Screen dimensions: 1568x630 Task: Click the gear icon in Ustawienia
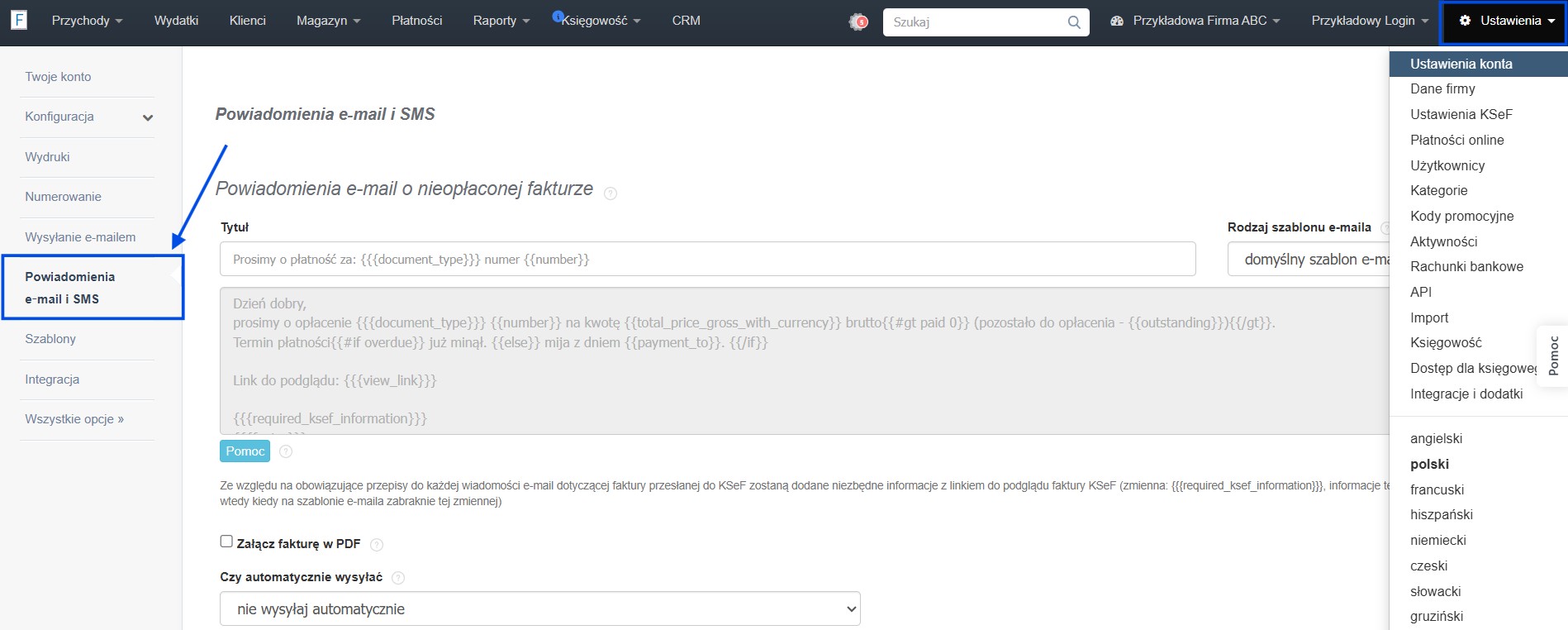(1465, 21)
